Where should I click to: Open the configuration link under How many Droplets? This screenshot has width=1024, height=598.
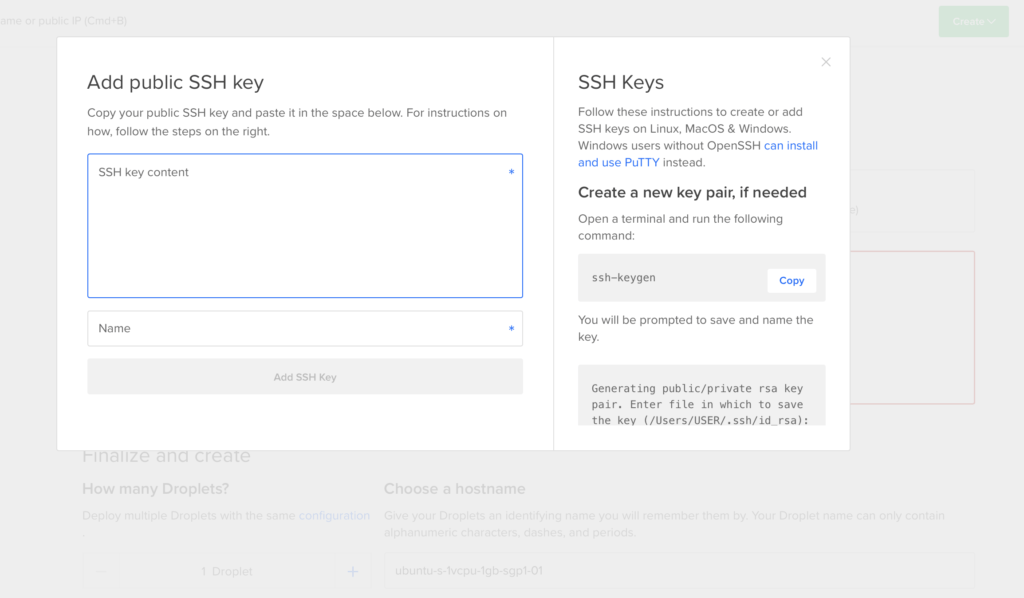[x=334, y=516]
